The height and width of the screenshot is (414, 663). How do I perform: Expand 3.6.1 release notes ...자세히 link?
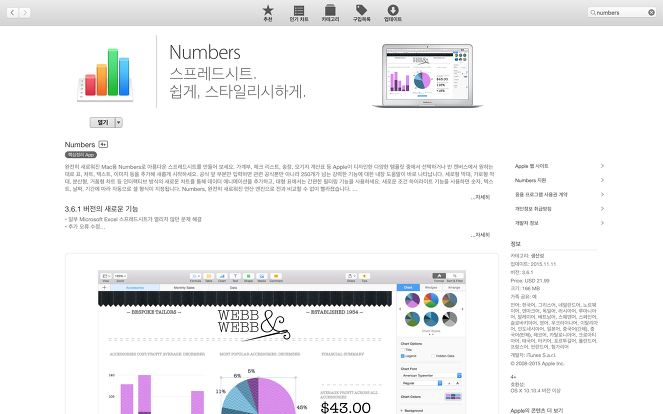click(x=481, y=235)
